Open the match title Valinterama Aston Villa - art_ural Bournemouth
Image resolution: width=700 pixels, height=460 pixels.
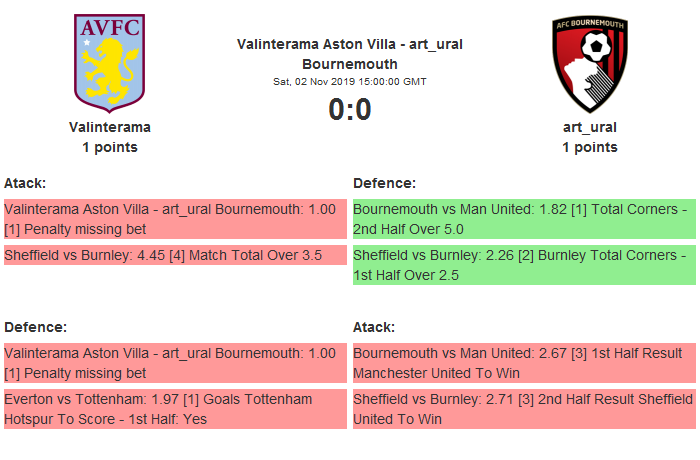pos(349,54)
